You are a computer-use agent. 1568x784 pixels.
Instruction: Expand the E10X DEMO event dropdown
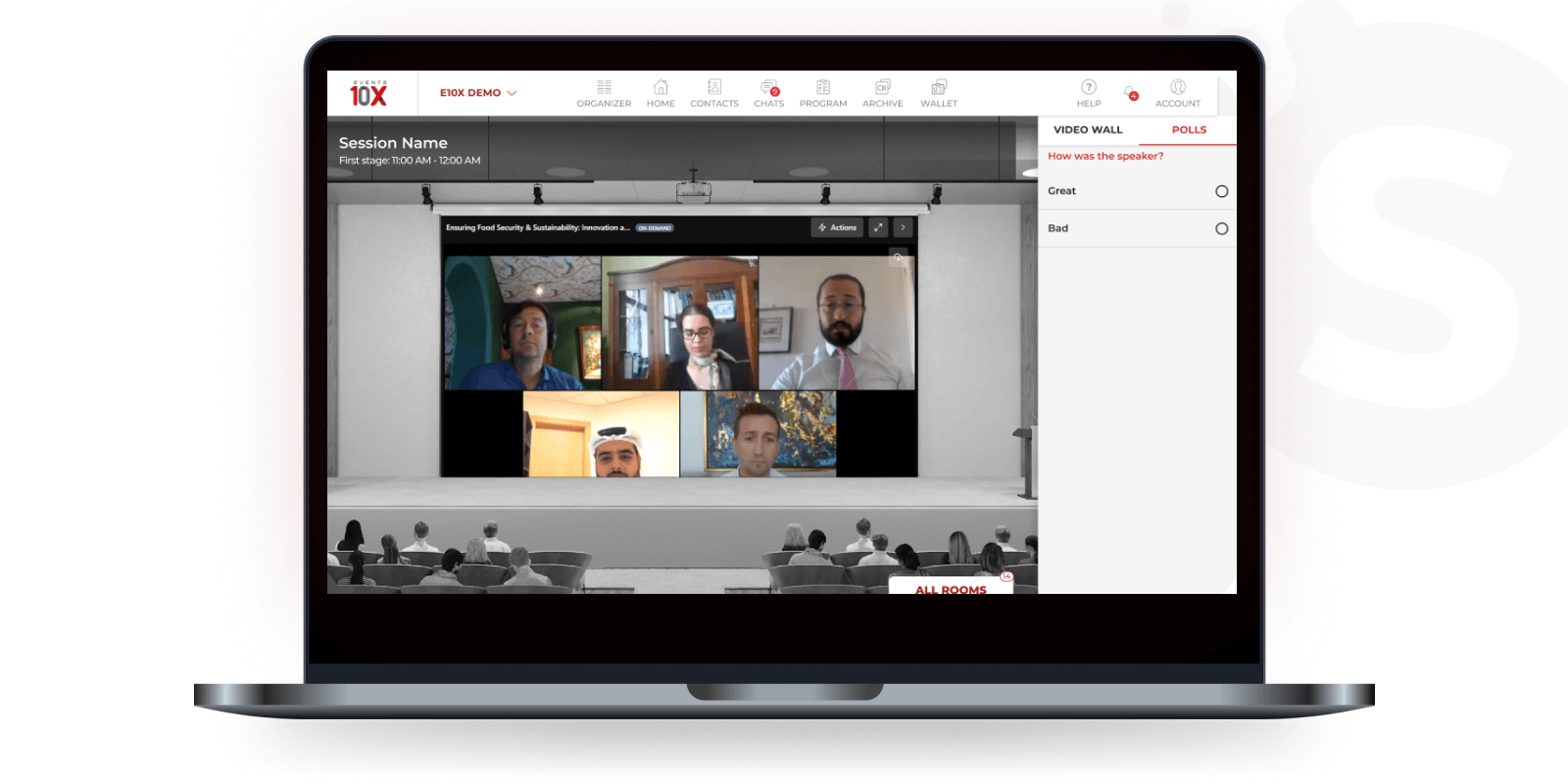pos(478,93)
